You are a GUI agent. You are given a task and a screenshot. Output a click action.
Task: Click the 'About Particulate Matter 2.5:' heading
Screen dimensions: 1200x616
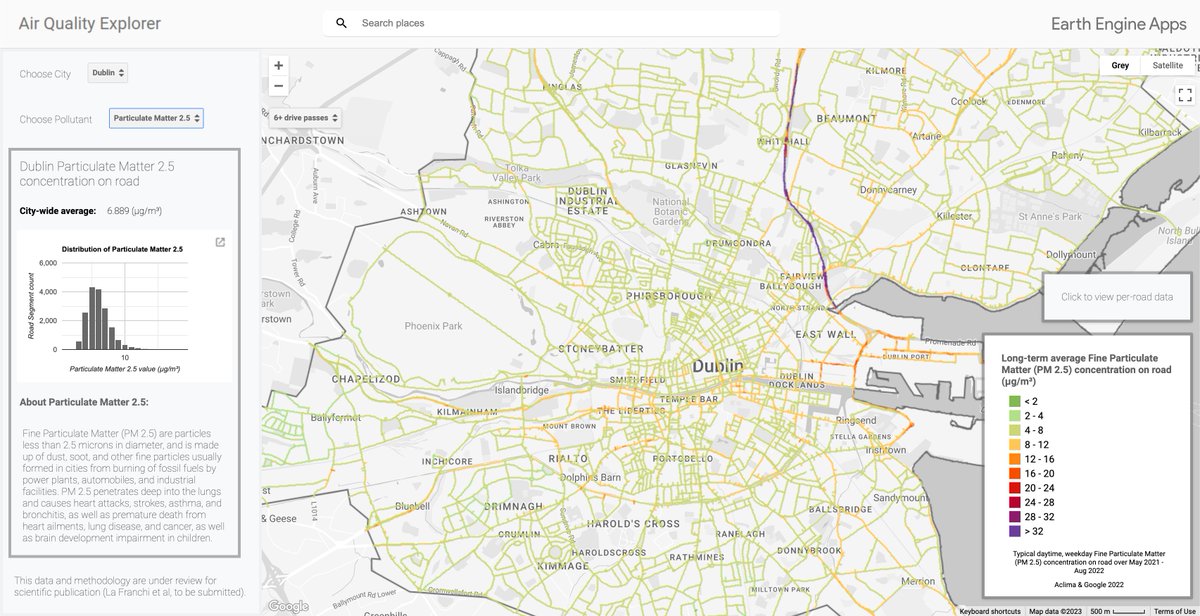pyautogui.click(x=84, y=402)
